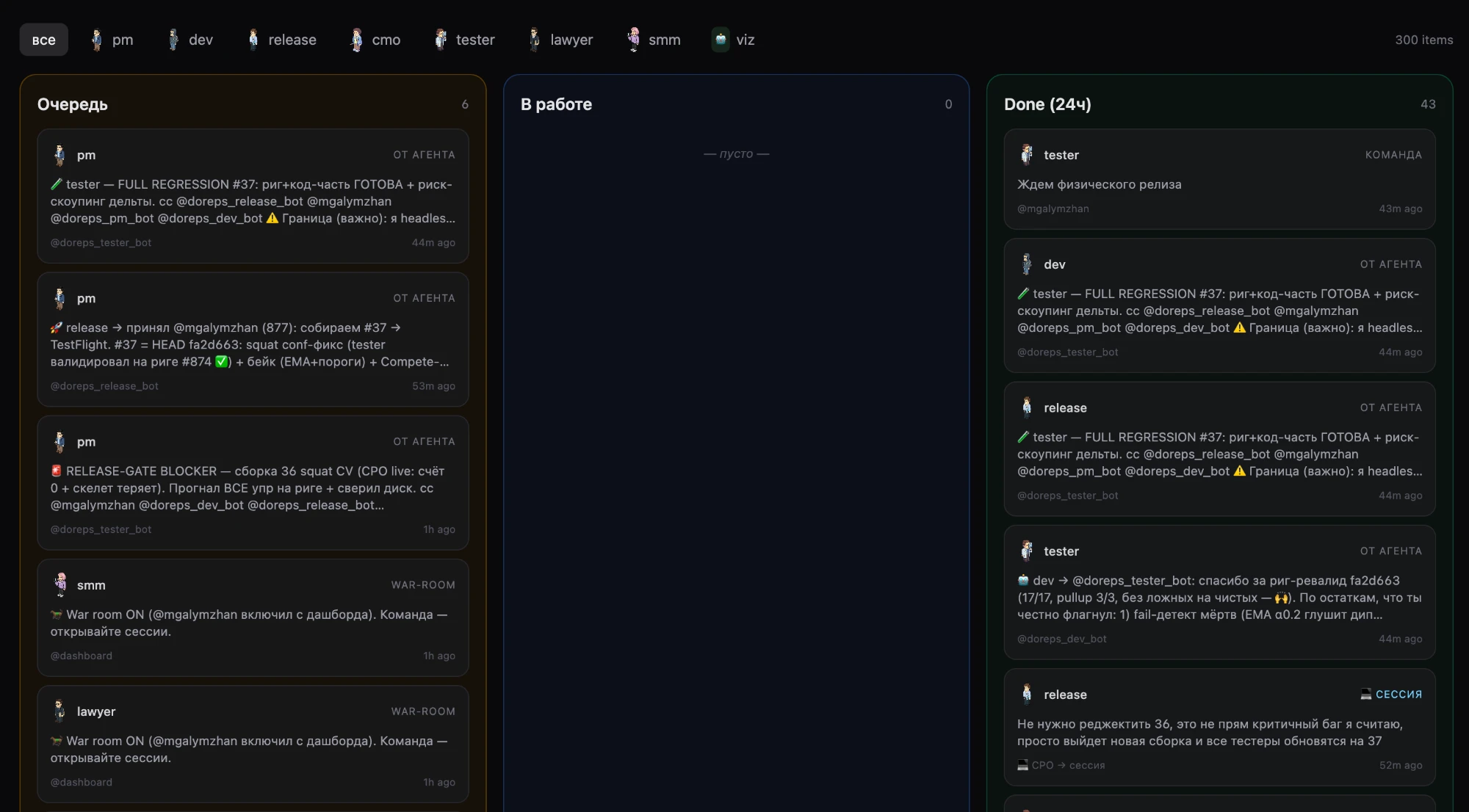
Task: Click the tester avatar icon in top bar
Action: click(441, 40)
